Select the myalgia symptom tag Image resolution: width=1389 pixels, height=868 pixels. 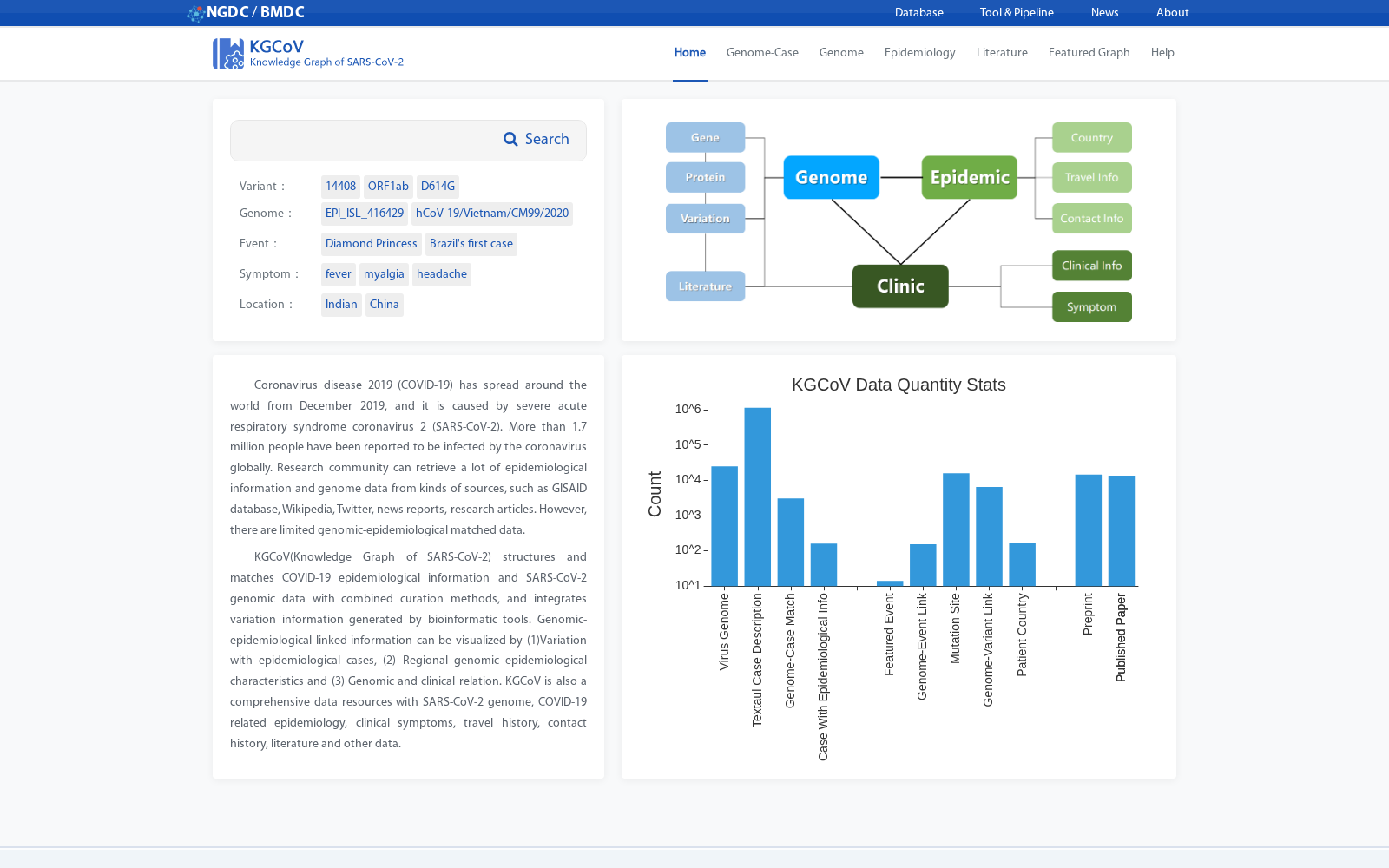(x=384, y=274)
